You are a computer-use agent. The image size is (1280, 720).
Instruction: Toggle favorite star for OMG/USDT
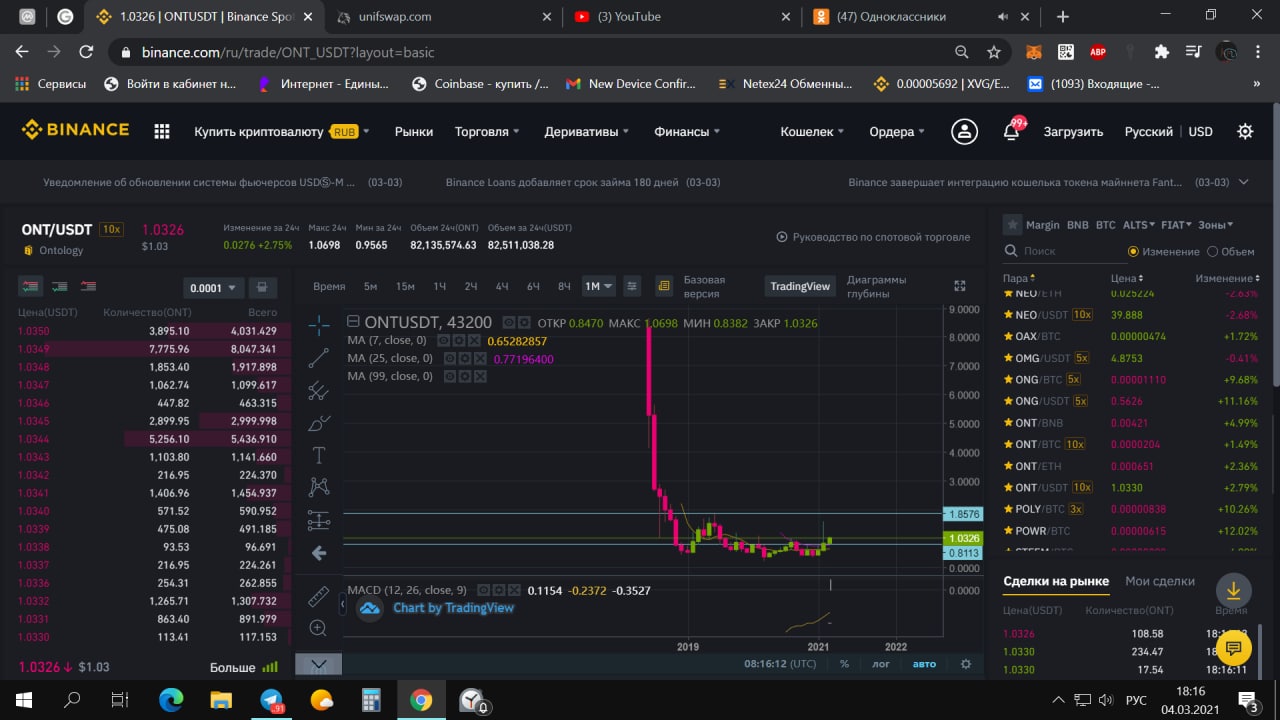[x=1007, y=358]
